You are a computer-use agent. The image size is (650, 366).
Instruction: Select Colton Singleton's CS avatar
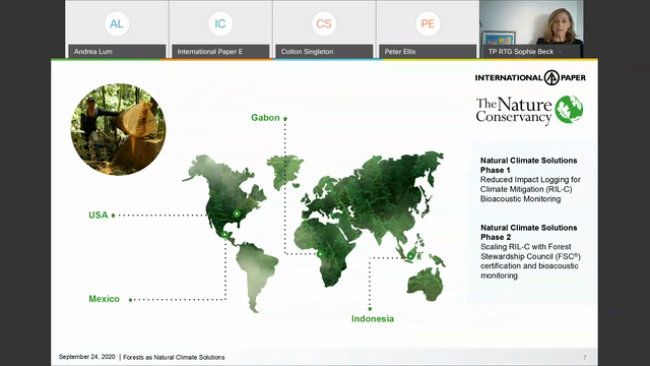pyautogui.click(x=324, y=24)
